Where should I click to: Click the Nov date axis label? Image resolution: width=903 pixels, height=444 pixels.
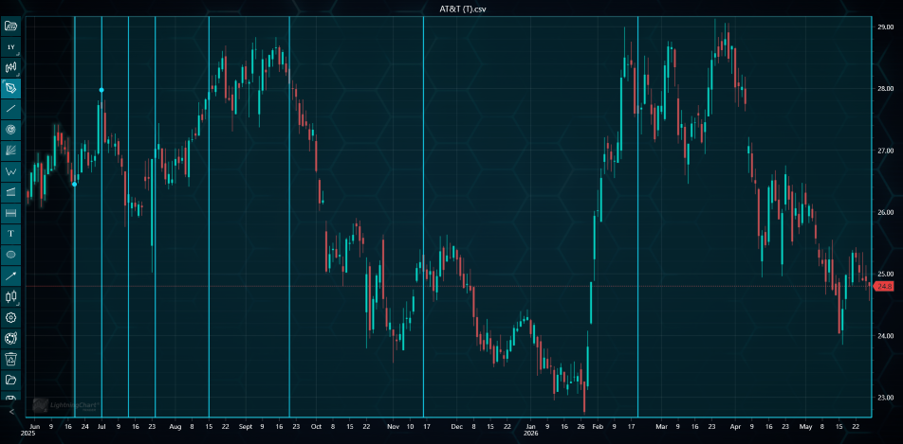(x=393, y=427)
